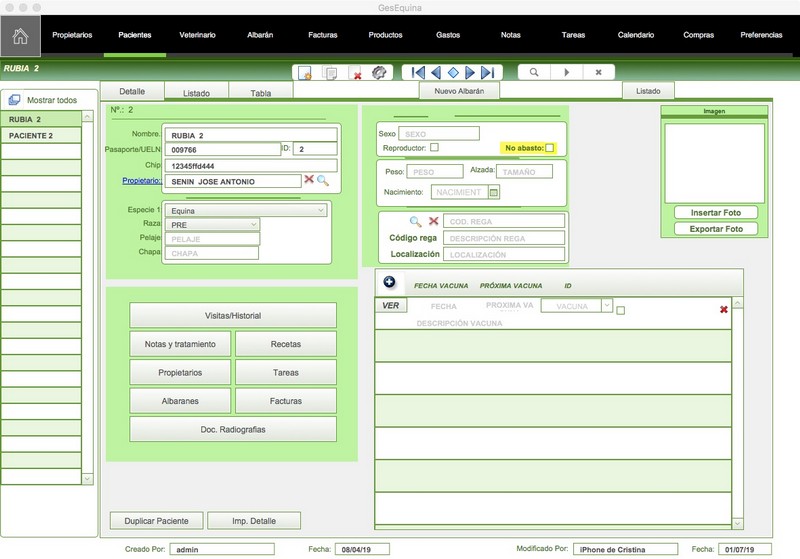The image size is (800, 559).
Task: Add a vaccine with the blue plus icon
Action: pos(389,283)
